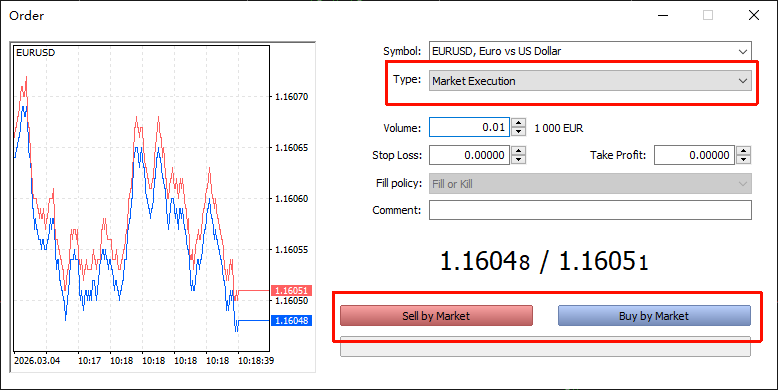Click the 10:18:39 time label on chart

coord(256,361)
